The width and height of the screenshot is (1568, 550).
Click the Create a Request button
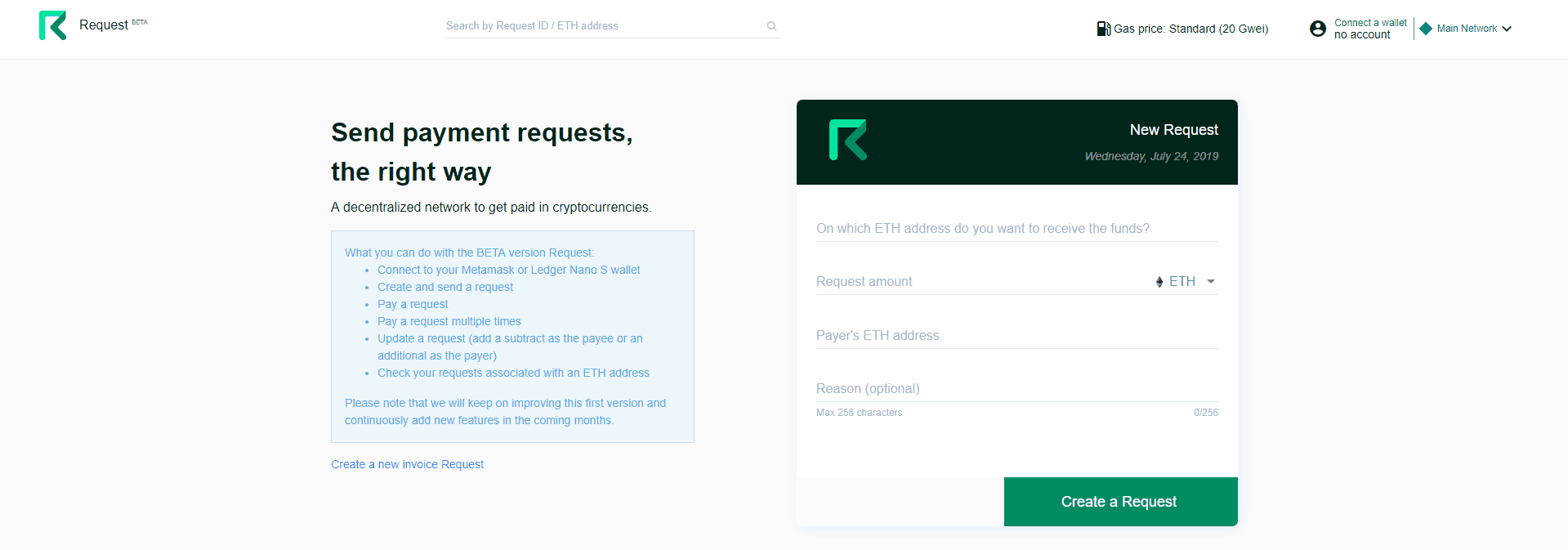click(1120, 502)
